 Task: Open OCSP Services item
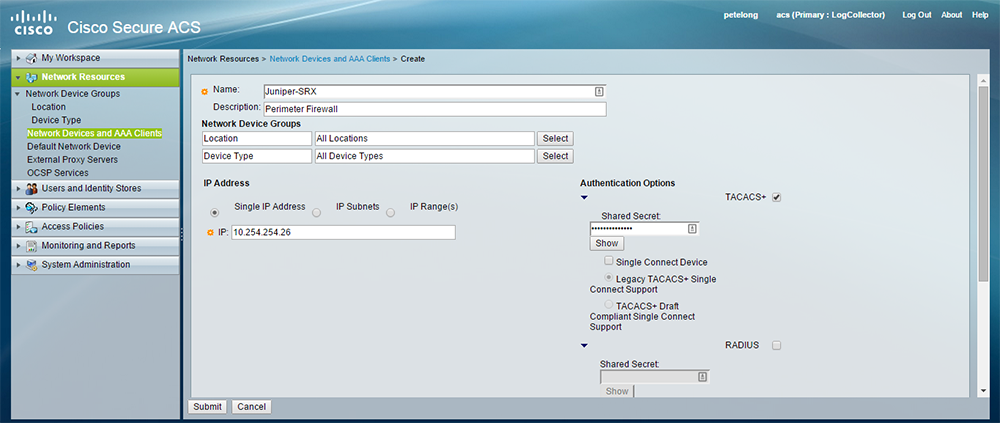[x=57, y=173]
